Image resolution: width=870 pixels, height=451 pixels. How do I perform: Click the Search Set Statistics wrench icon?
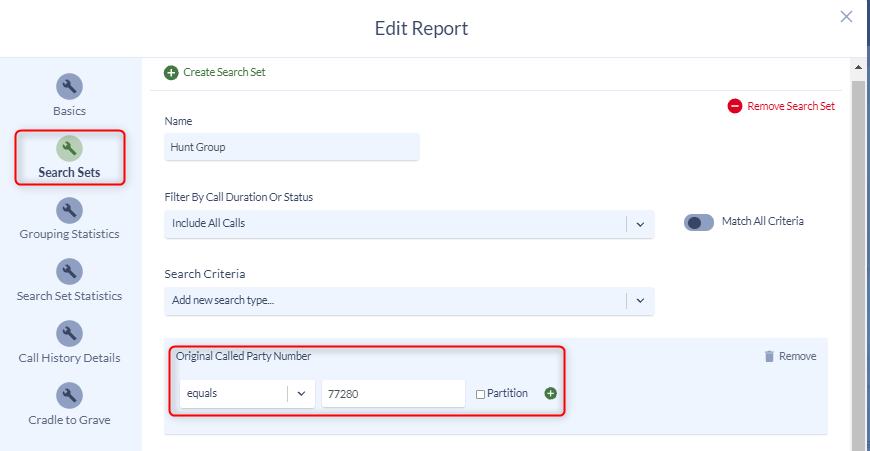click(69, 272)
